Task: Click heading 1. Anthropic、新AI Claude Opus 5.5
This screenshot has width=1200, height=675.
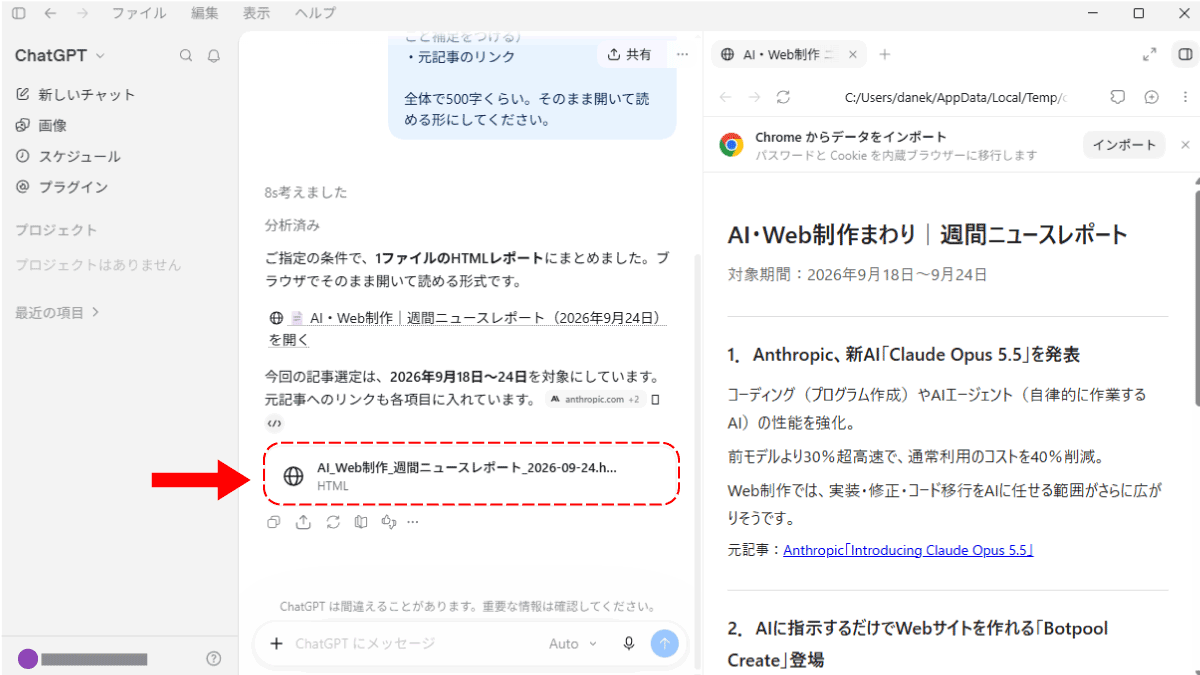Action: [904, 355]
